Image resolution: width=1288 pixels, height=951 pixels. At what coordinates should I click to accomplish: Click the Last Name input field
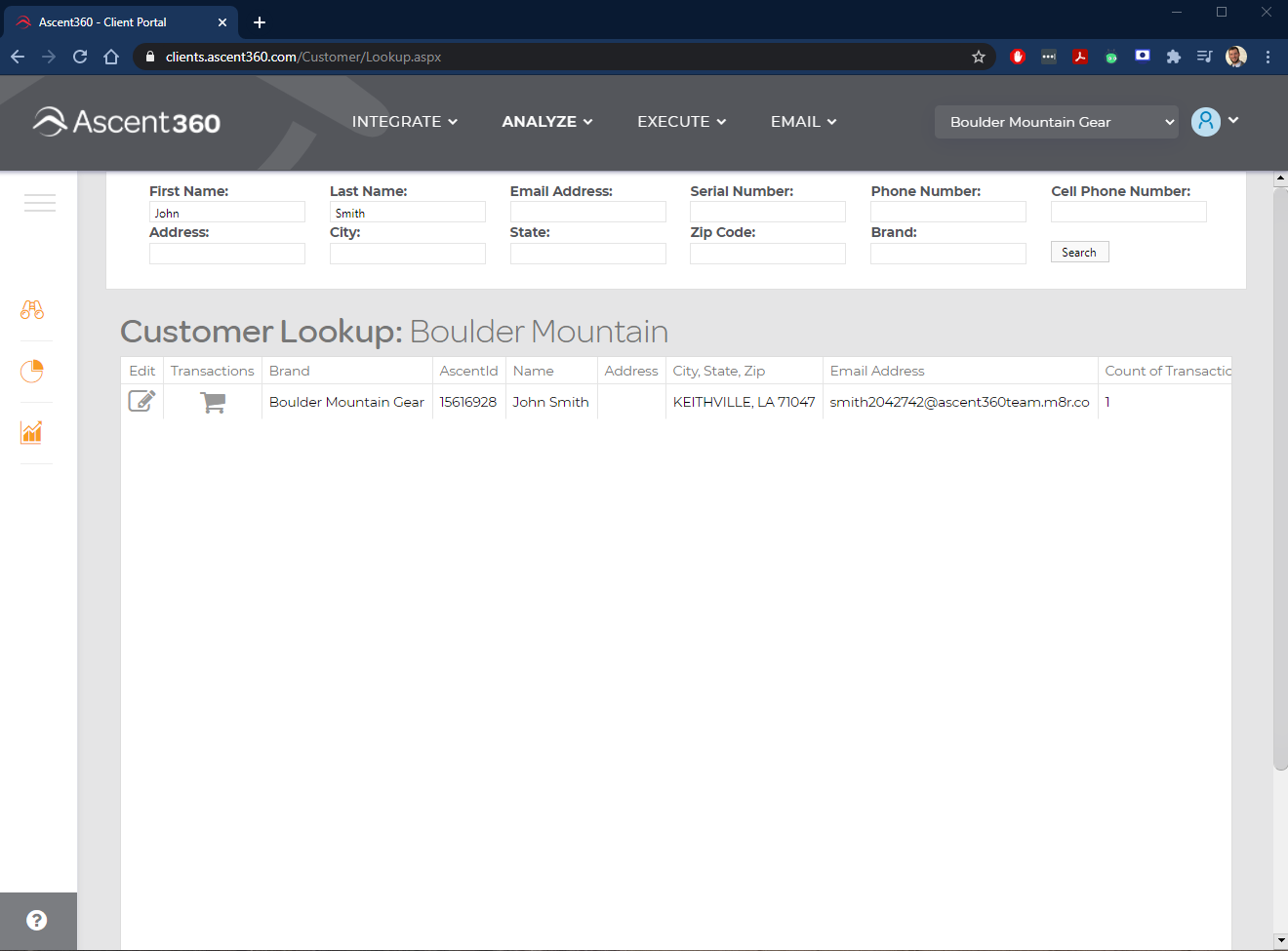pyautogui.click(x=408, y=212)
